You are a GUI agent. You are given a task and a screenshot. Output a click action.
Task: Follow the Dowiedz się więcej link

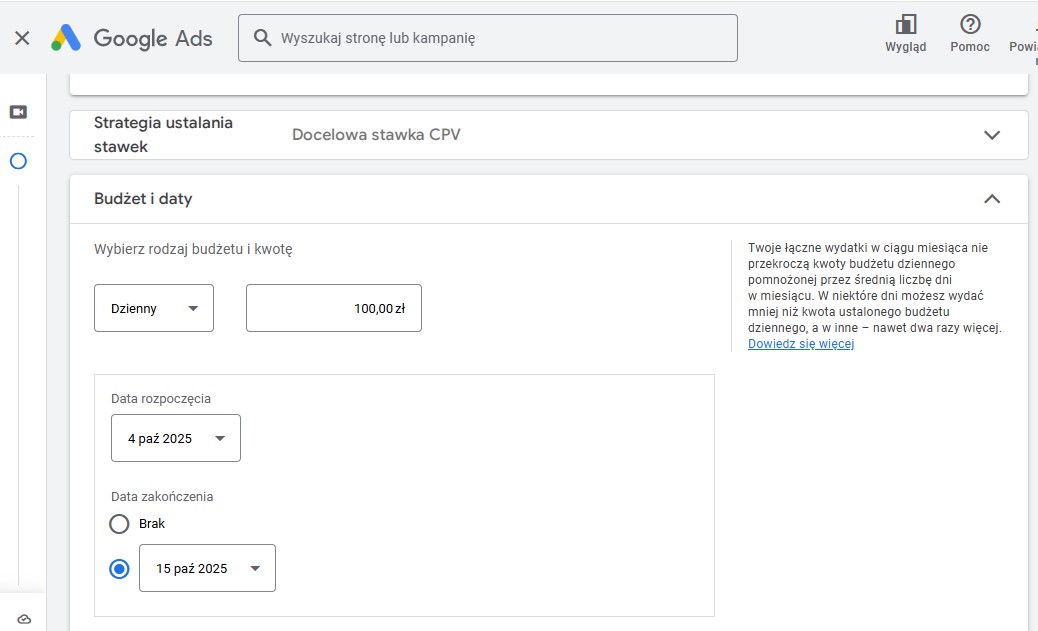tap(800, 344)
